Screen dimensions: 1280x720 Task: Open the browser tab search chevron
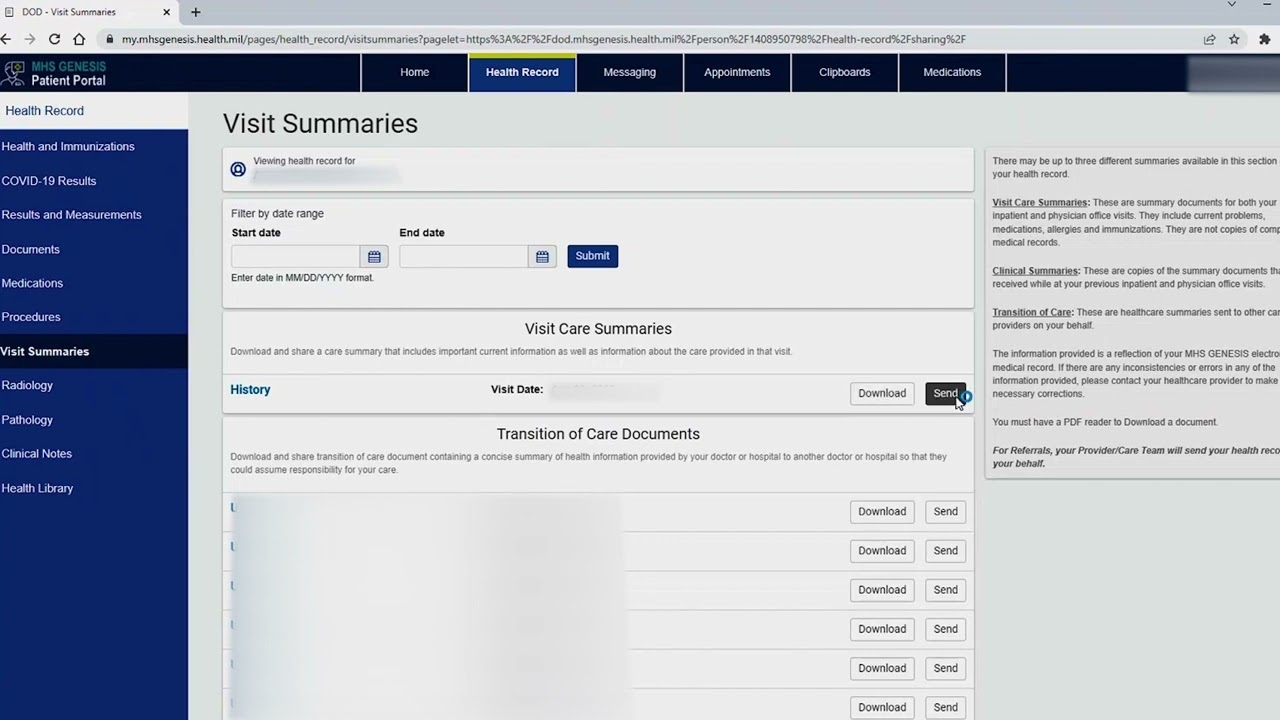click(x=1231, y=5)
